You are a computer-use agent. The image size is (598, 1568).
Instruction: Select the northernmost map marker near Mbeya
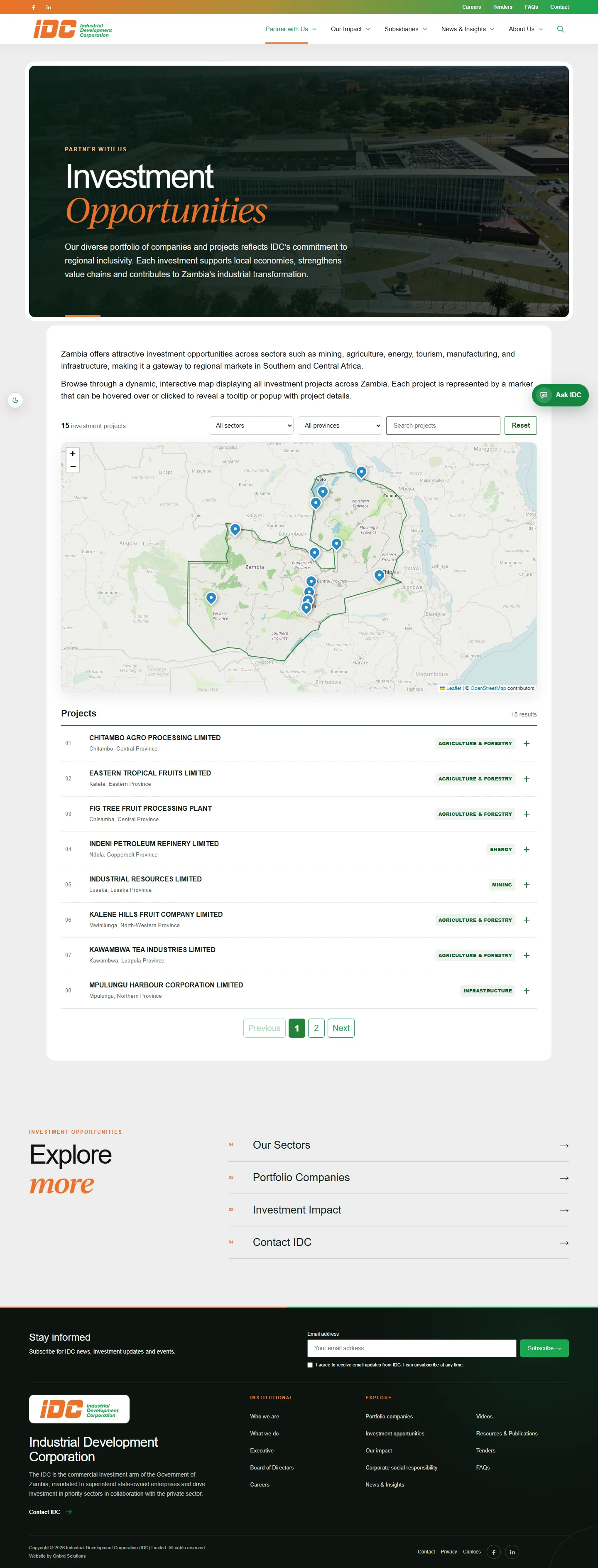tap(361, 473)
